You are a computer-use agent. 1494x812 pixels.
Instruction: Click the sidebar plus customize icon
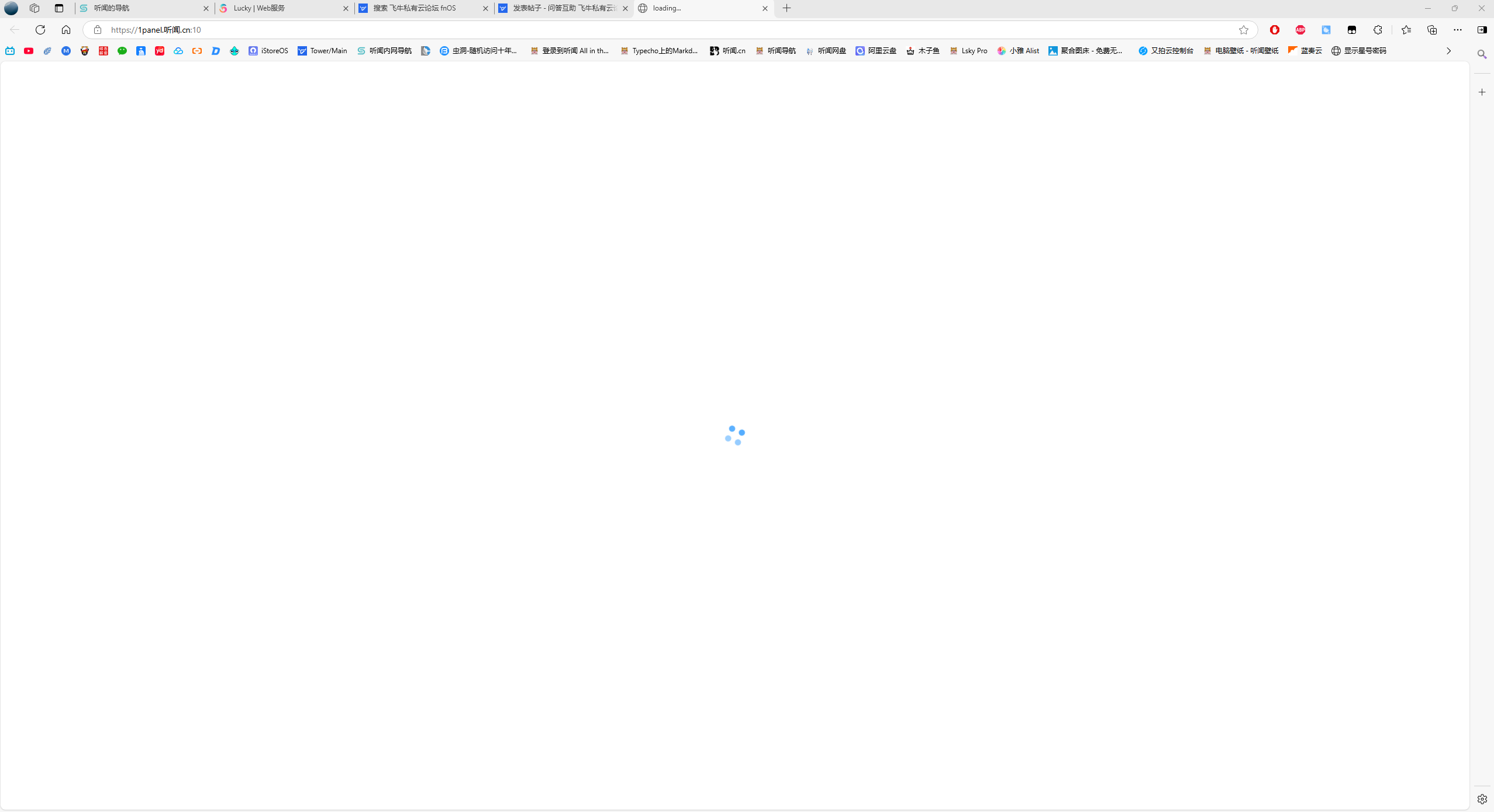pos(1482,92)
